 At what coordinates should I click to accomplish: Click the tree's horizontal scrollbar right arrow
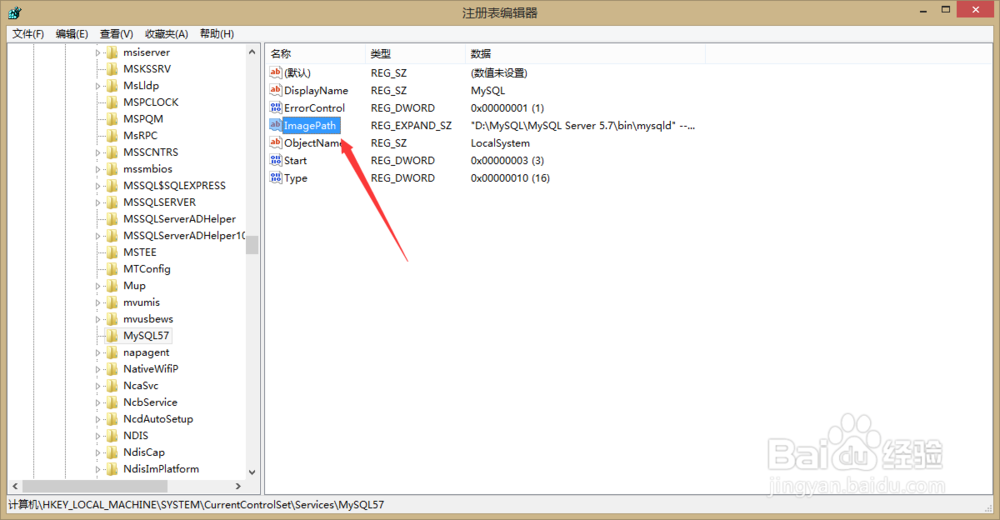point(238,486)
